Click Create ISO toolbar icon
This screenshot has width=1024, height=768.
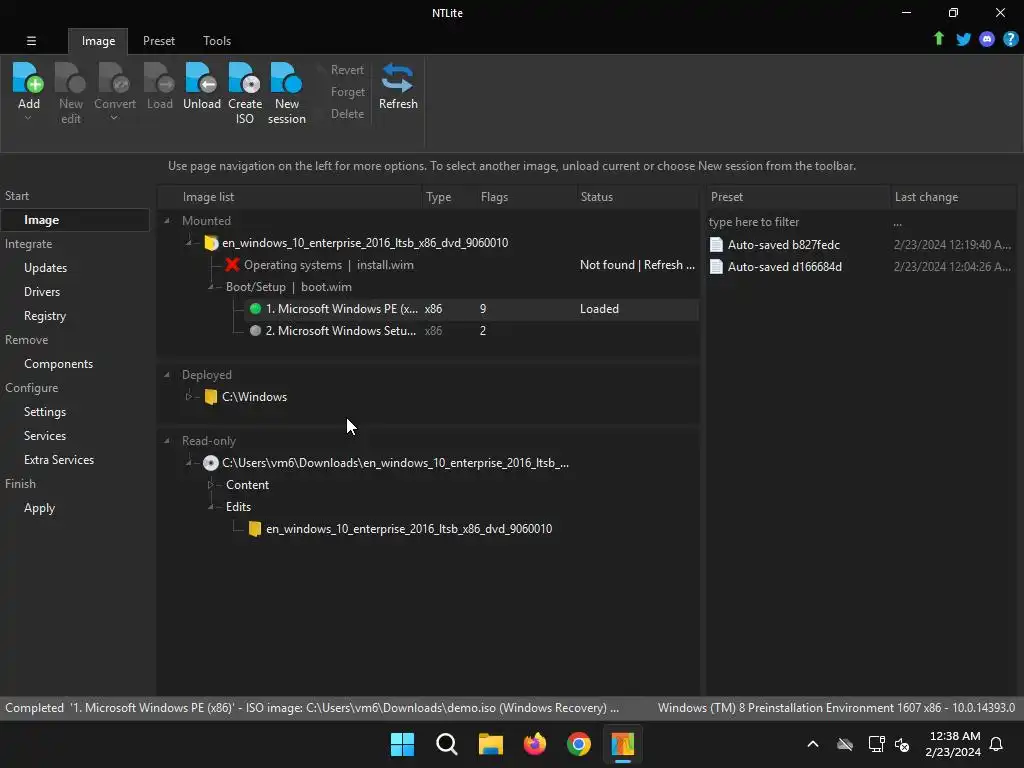pos(245,77)
